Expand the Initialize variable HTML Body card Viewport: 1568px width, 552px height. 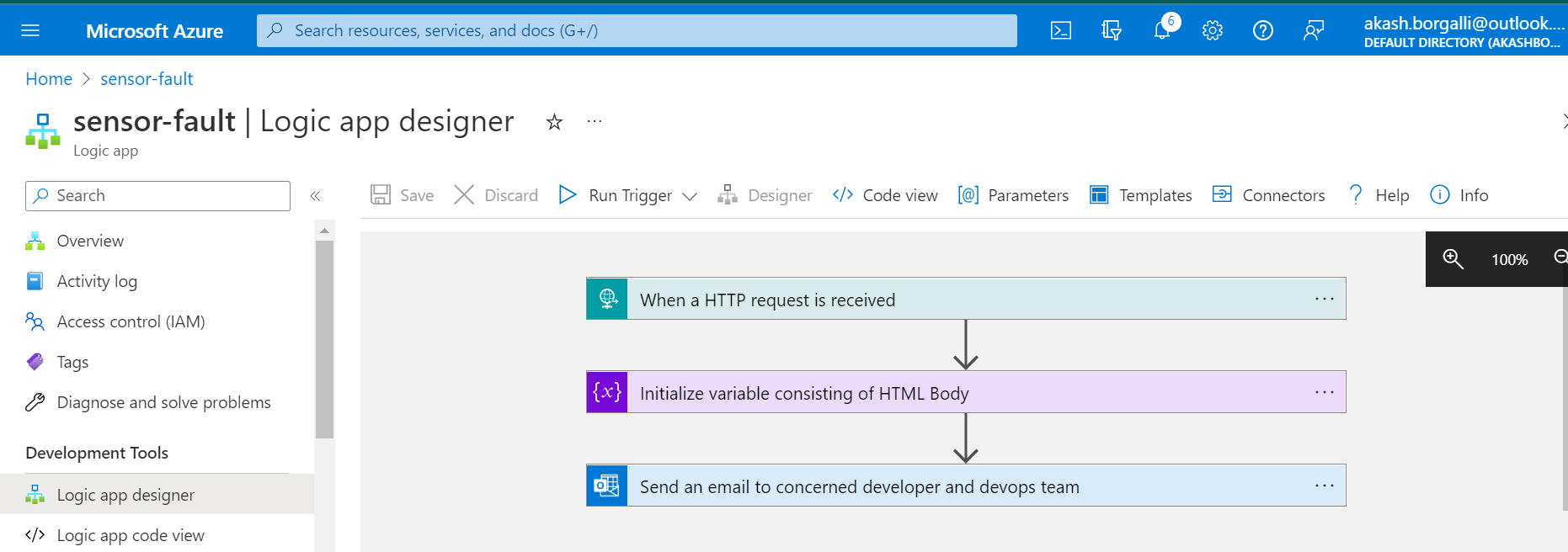click(x=966, y=392)
